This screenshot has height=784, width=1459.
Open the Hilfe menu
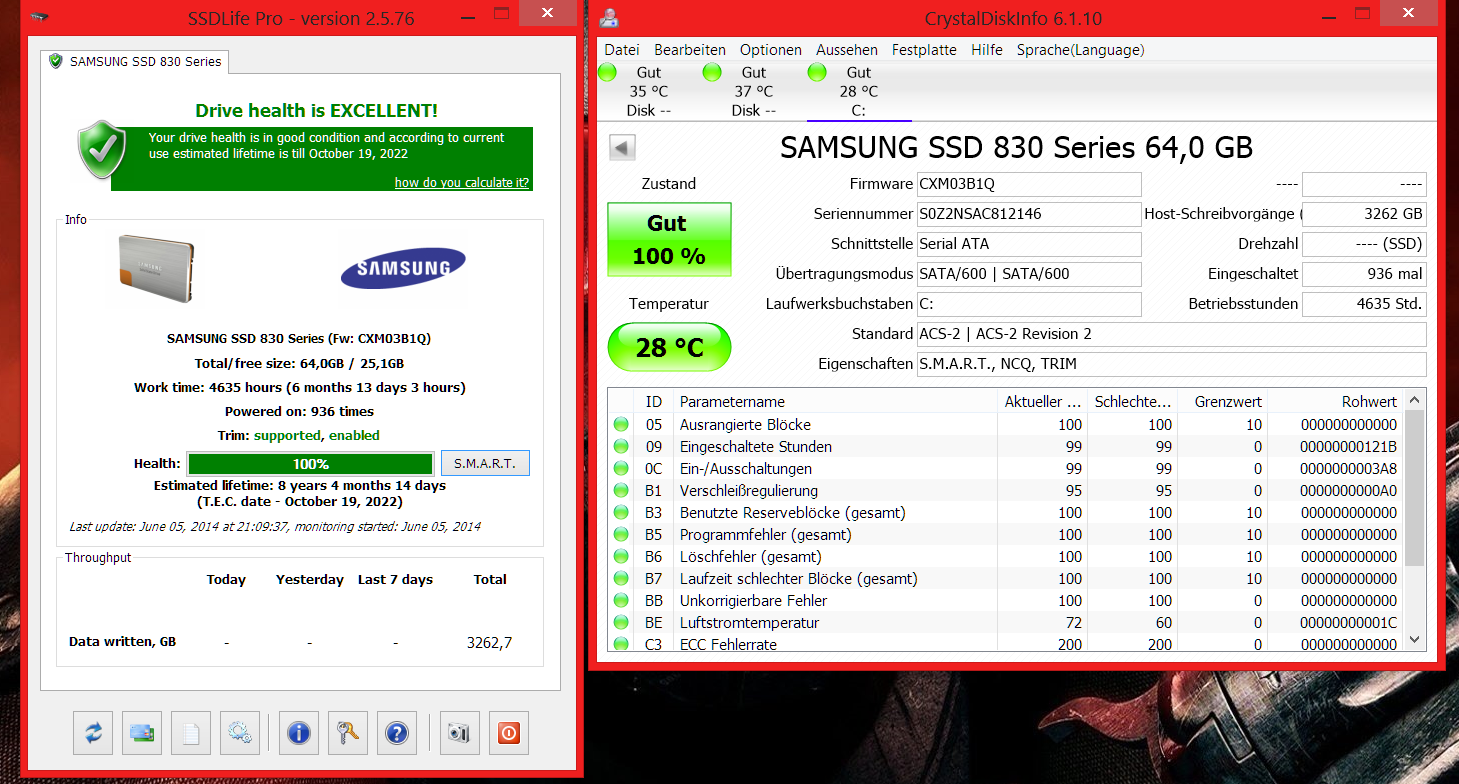[987, 50]
